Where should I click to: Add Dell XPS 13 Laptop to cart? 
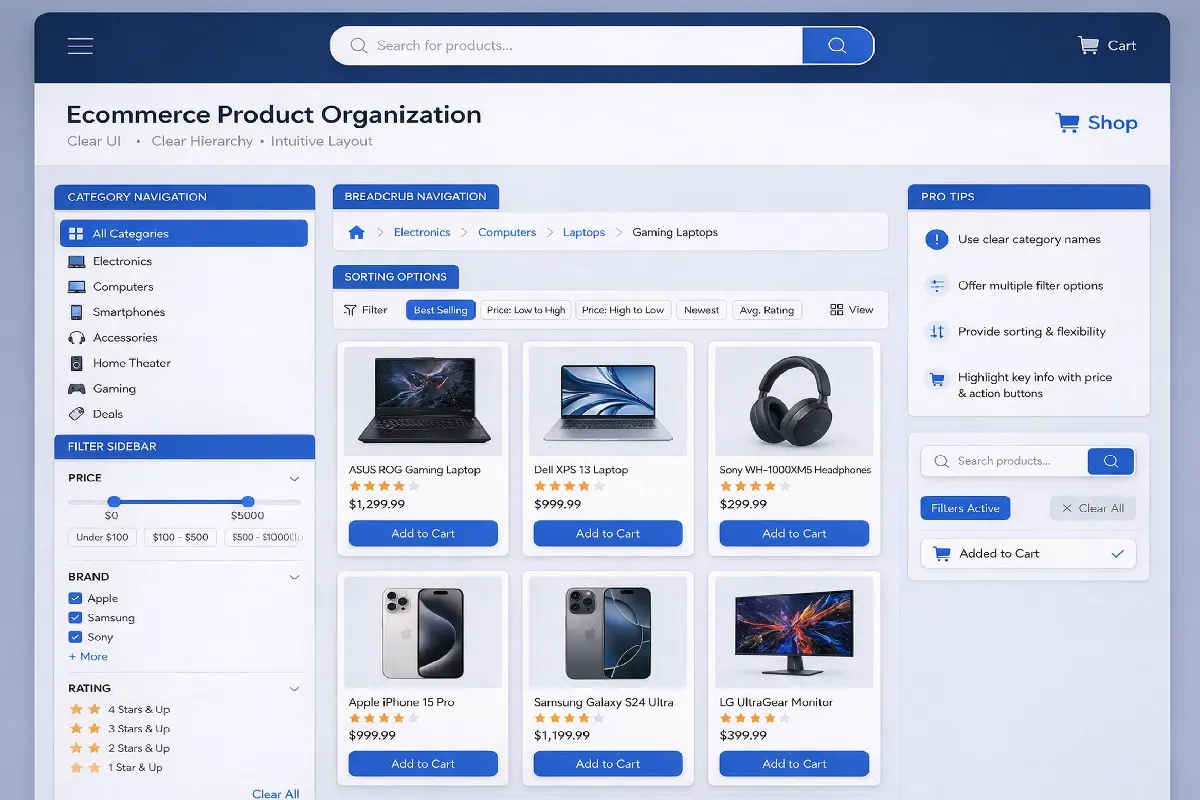click(x=608, y=533)
